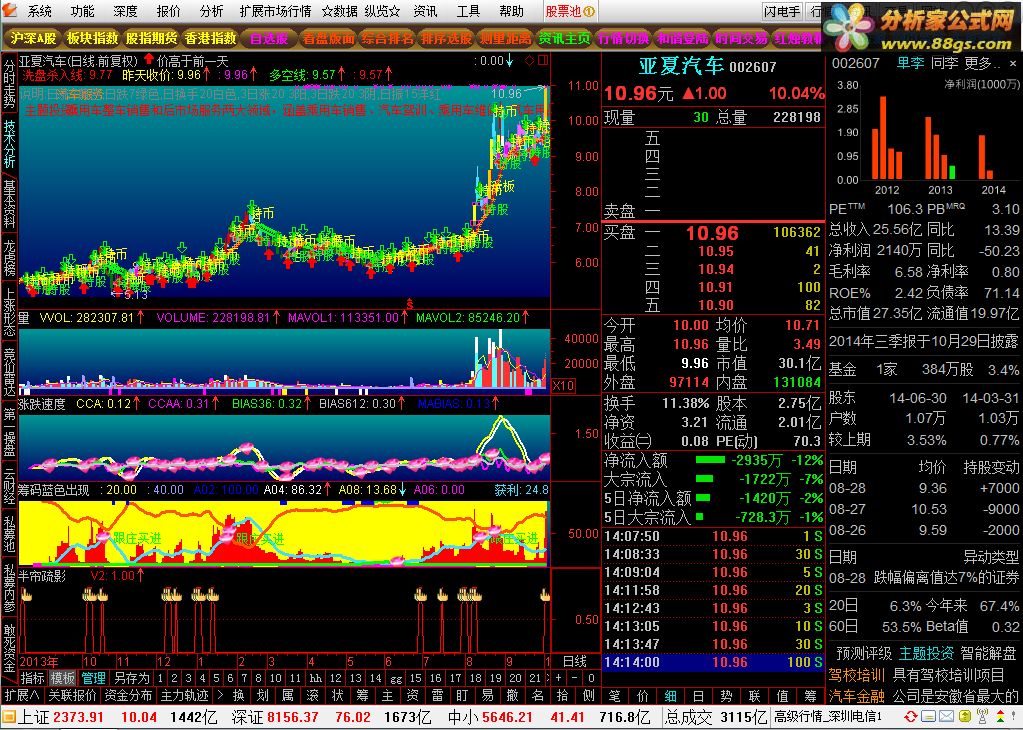The width and height of the screenshot is (1023, 730).
Task: Click the > arrow after 主力轨迹
Action: coord(221,695)
